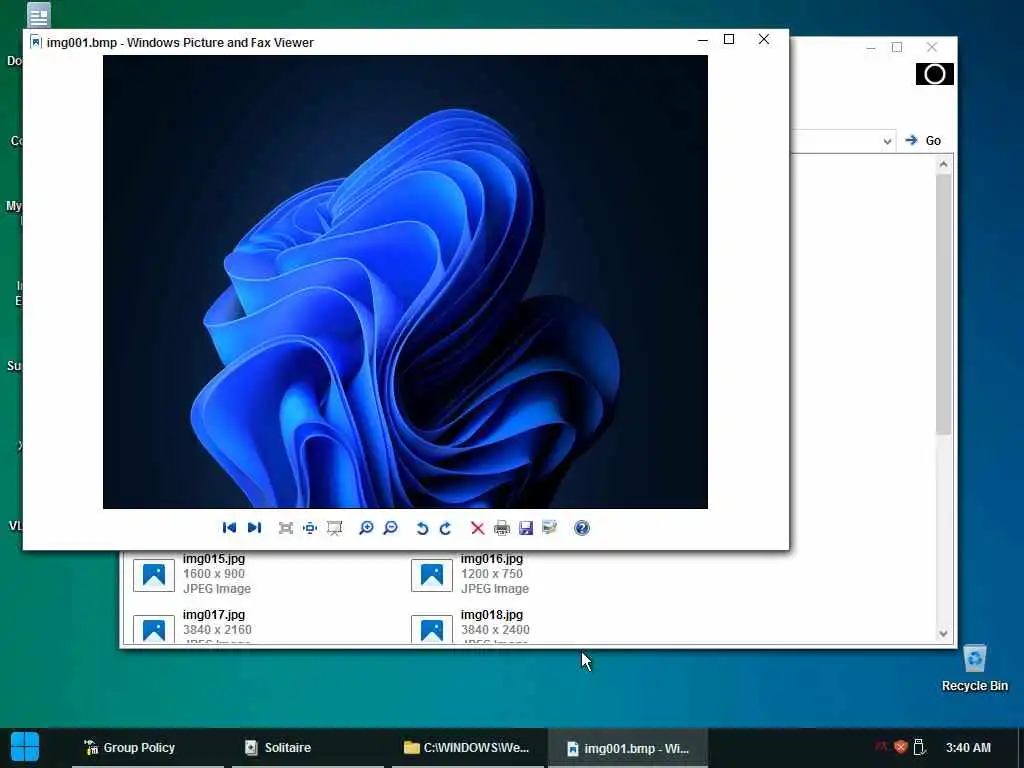Minimize the Picture and Fax Viewer window

tap(703, 40)
